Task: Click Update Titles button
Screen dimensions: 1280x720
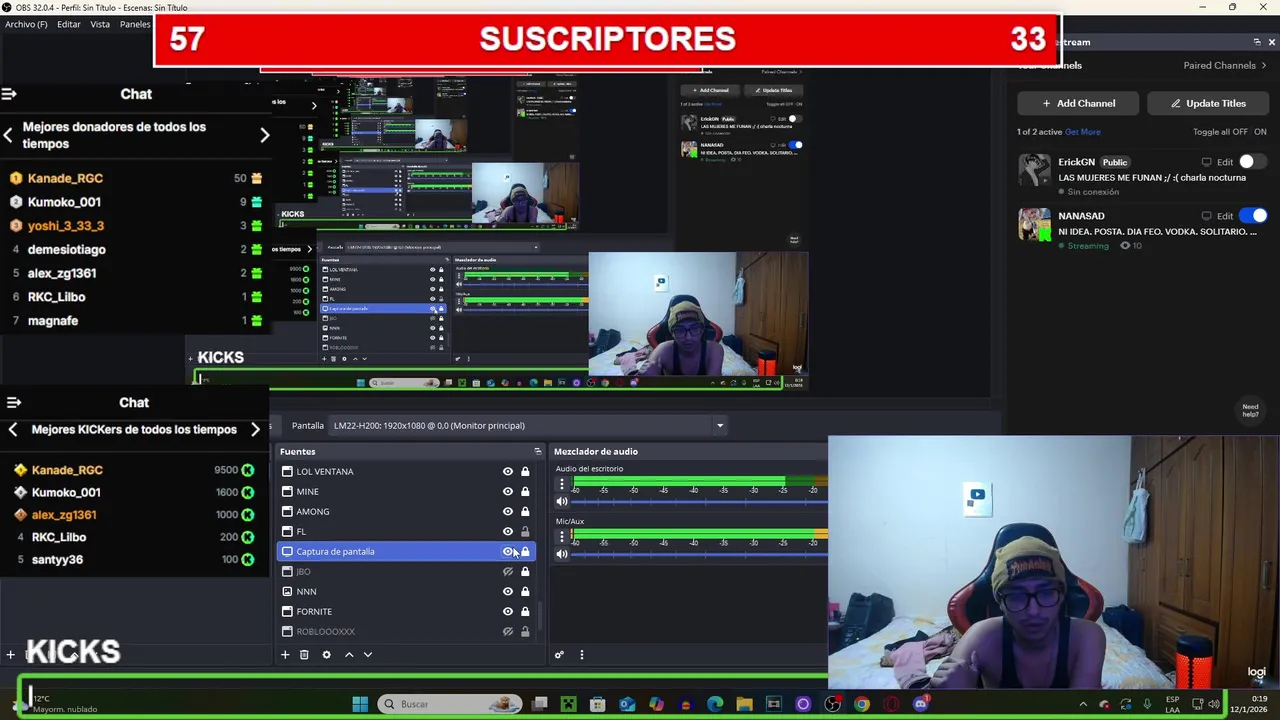Action: click(x=1209, y=103)
